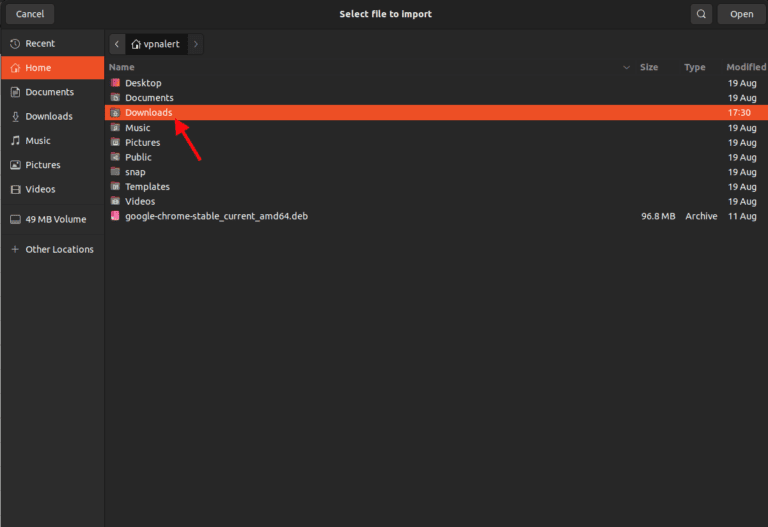The image size is (768, 527).
Task: Click the 11 Aug modified date
Action: click(x=742, y=216)
